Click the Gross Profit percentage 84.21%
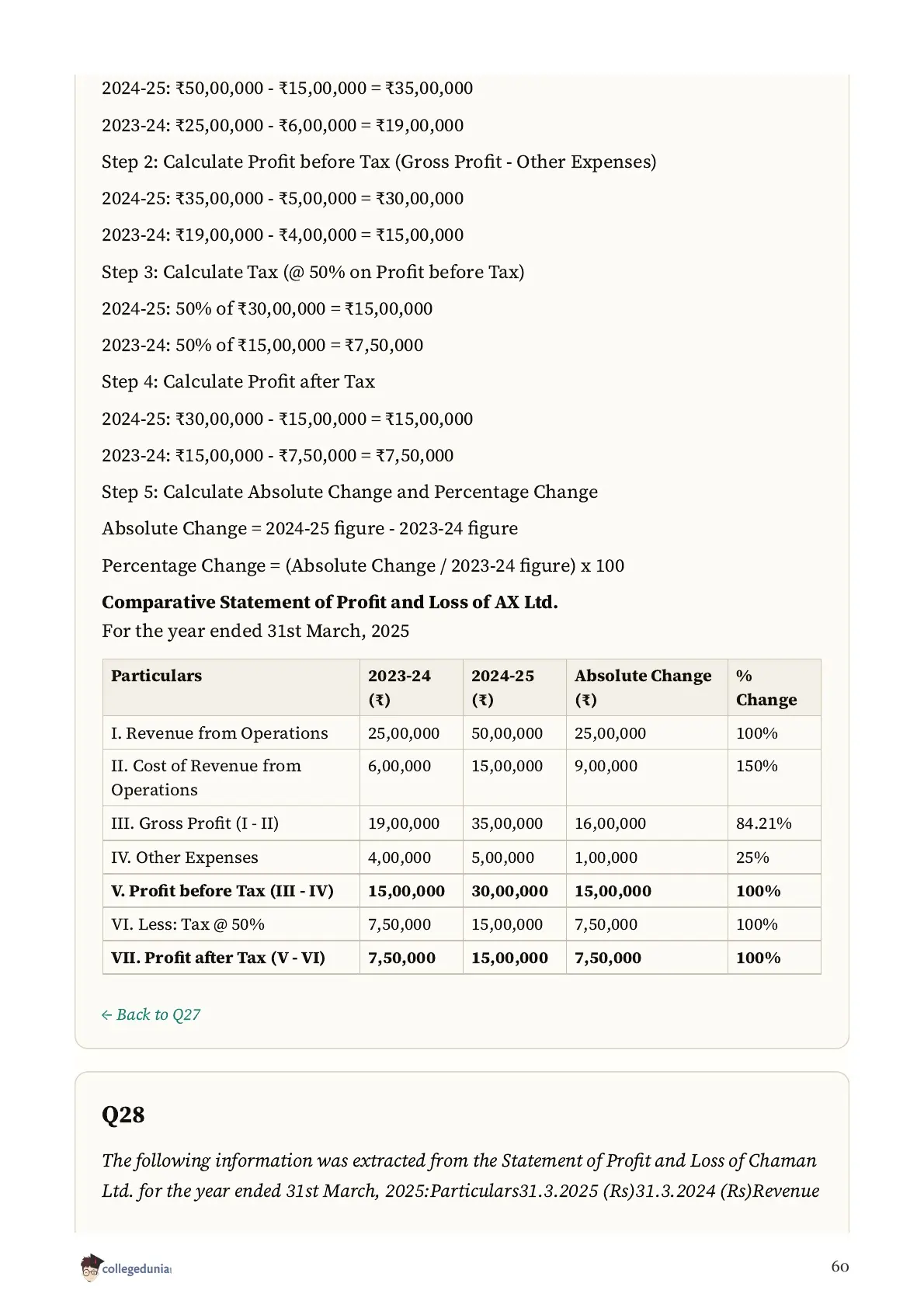 [x=763, y=823]
